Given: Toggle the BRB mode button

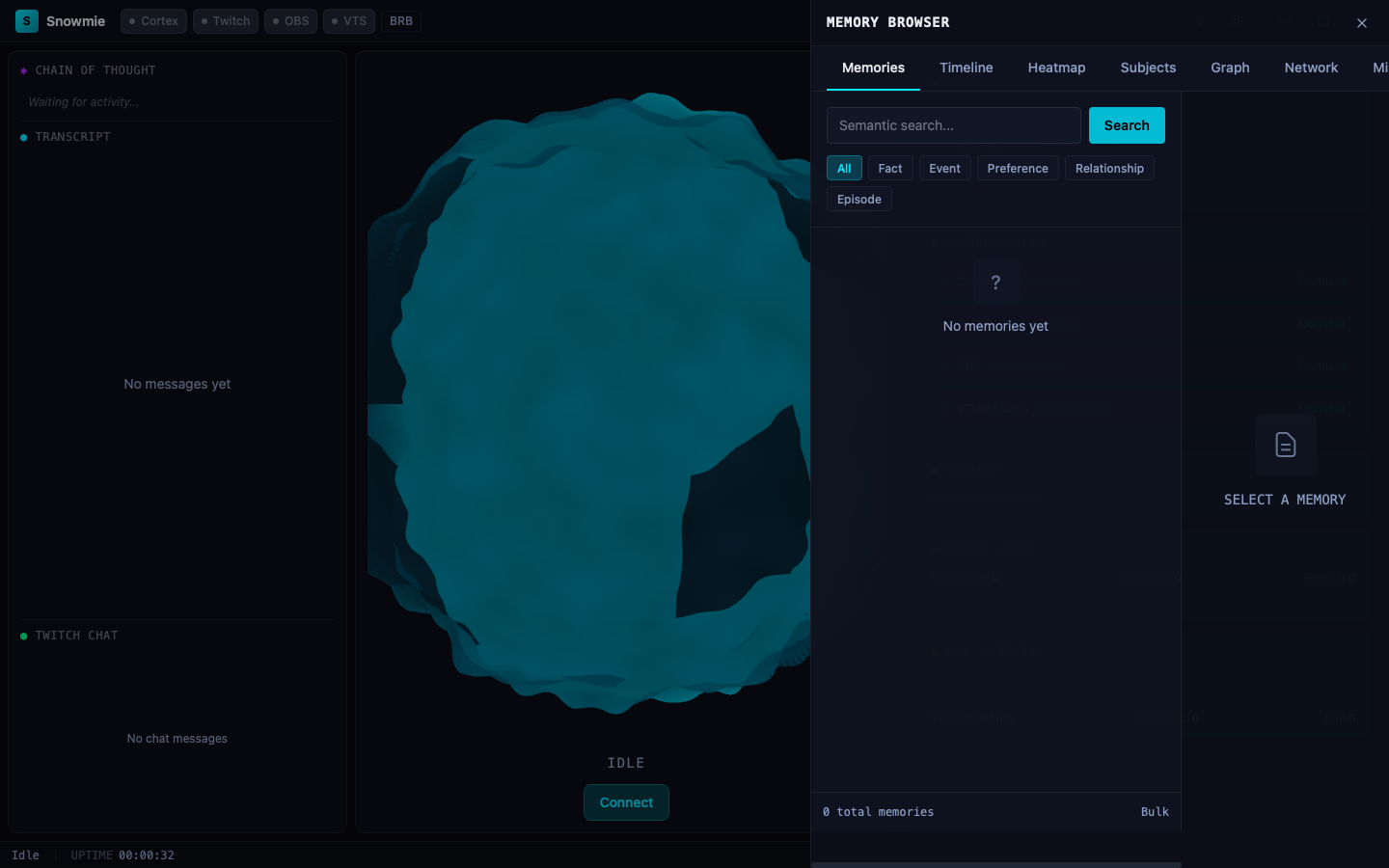Looking at the screenshot, I should tap(401, 21).
